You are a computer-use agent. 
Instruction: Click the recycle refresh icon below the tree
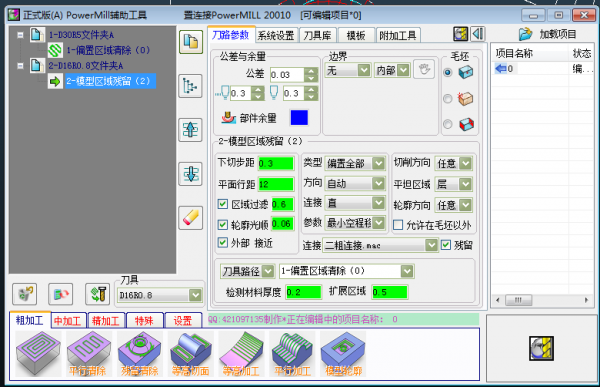tap(24, 294)
